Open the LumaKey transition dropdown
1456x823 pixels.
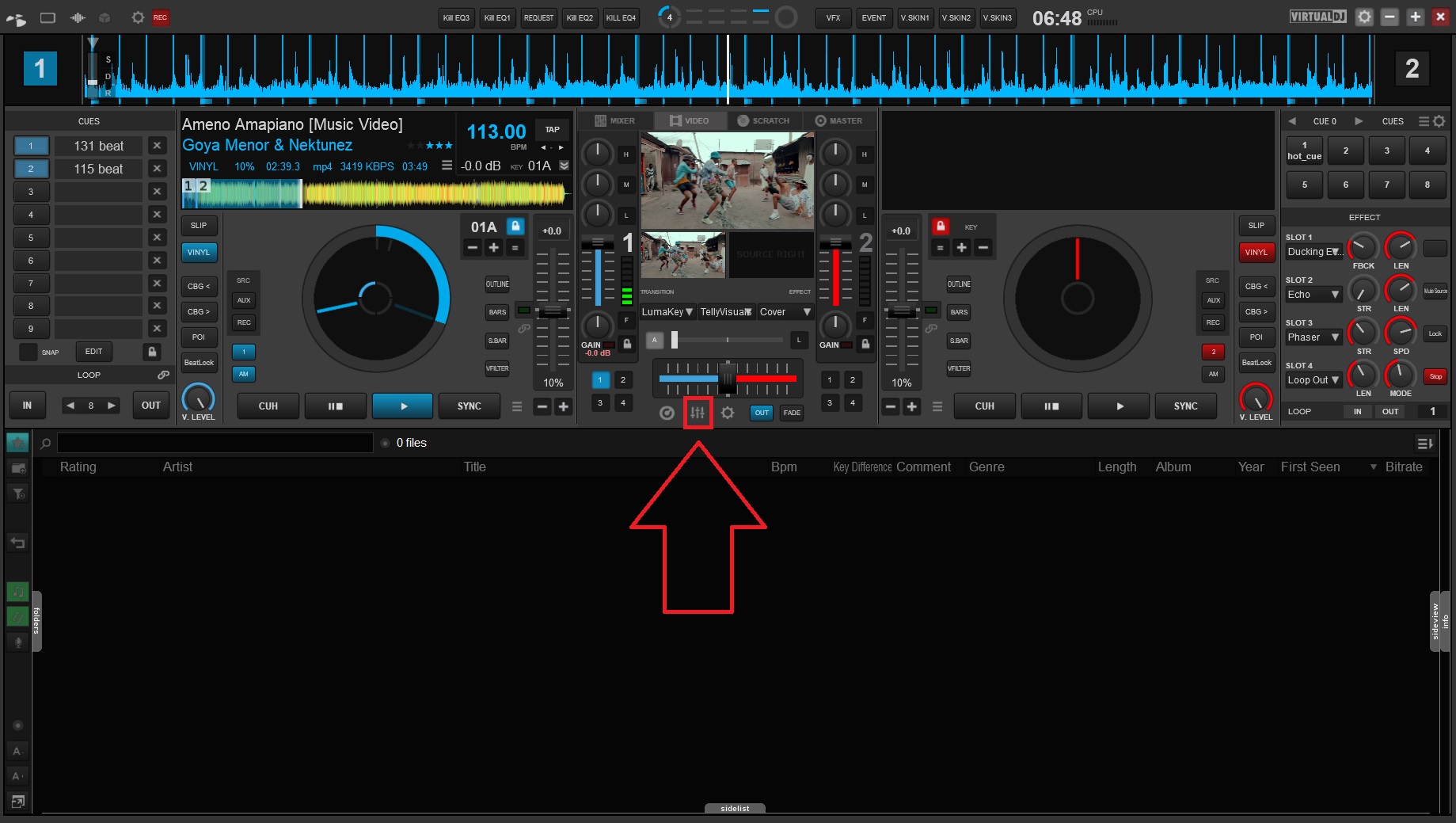[x=667, y=312]
